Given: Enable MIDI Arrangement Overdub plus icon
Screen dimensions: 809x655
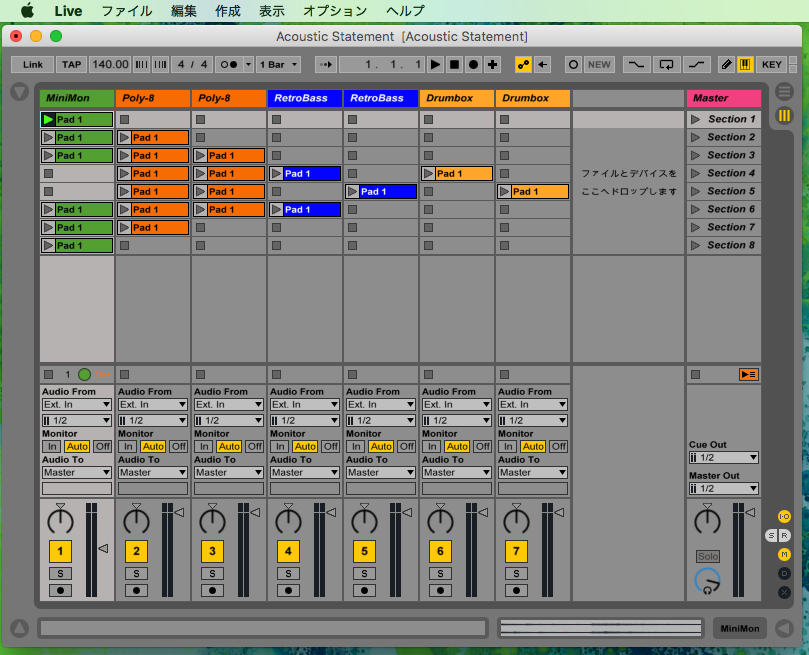Looking at the screenshot, I should [x=493, y=64].
